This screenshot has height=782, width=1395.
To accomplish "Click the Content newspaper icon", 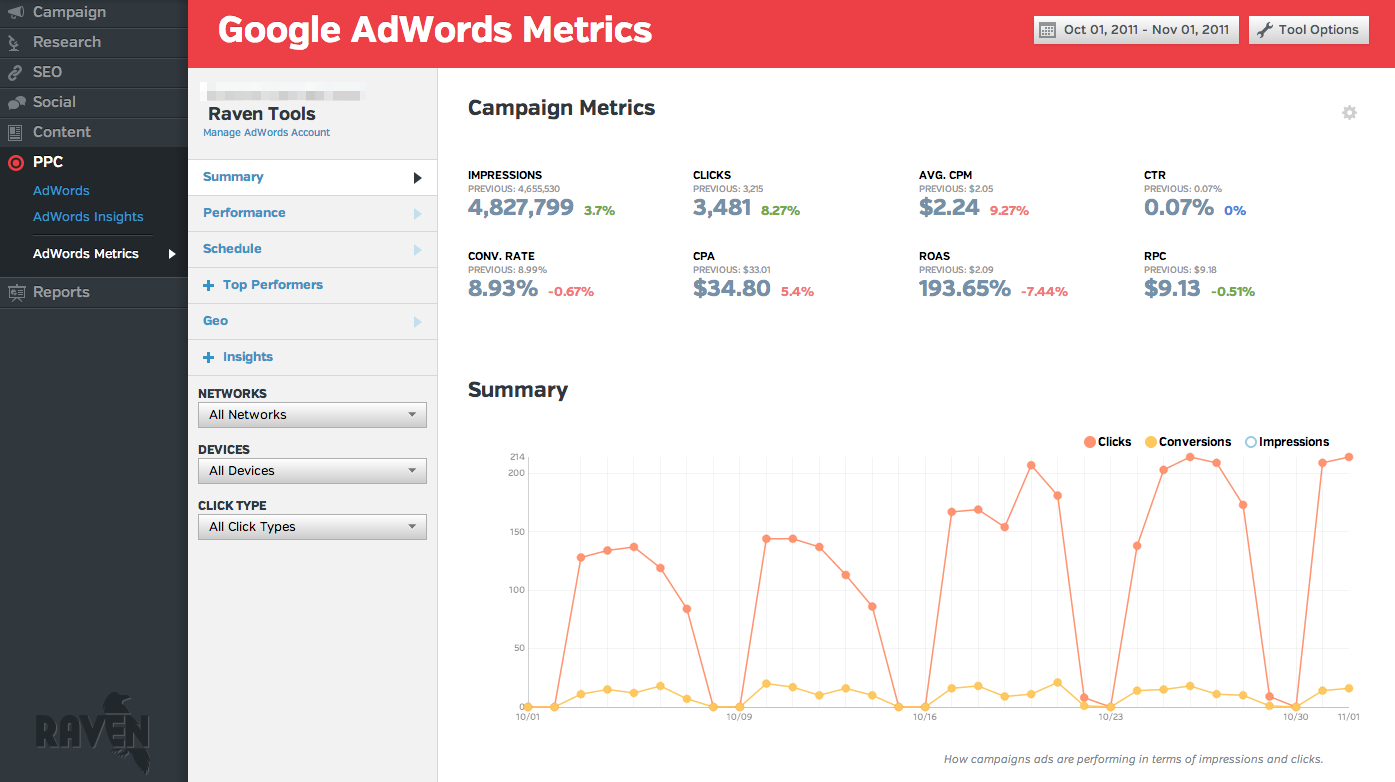I will [15, 133].
